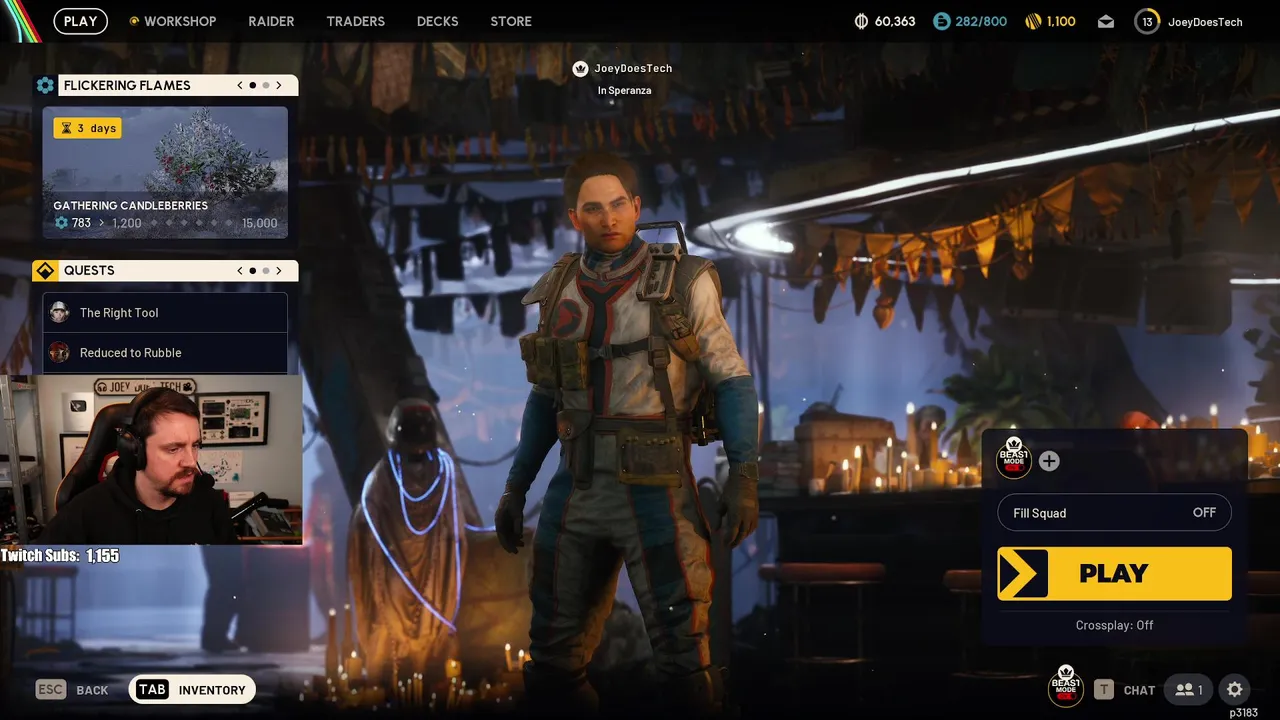The height and width of the screenshot is (720, 1280).
Task: Click the JoeyDoesTech profile name in the top bar
Action: [x=1205, y=22]
